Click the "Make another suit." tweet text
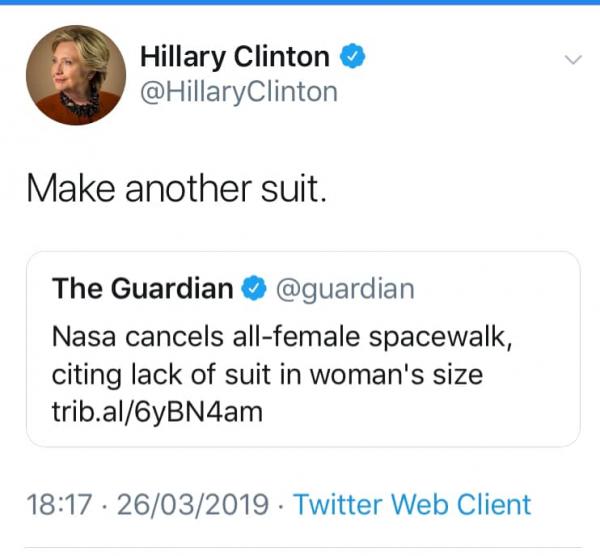Screen dimensions: 600x556 pyautogui.click(x=175, y=187)
